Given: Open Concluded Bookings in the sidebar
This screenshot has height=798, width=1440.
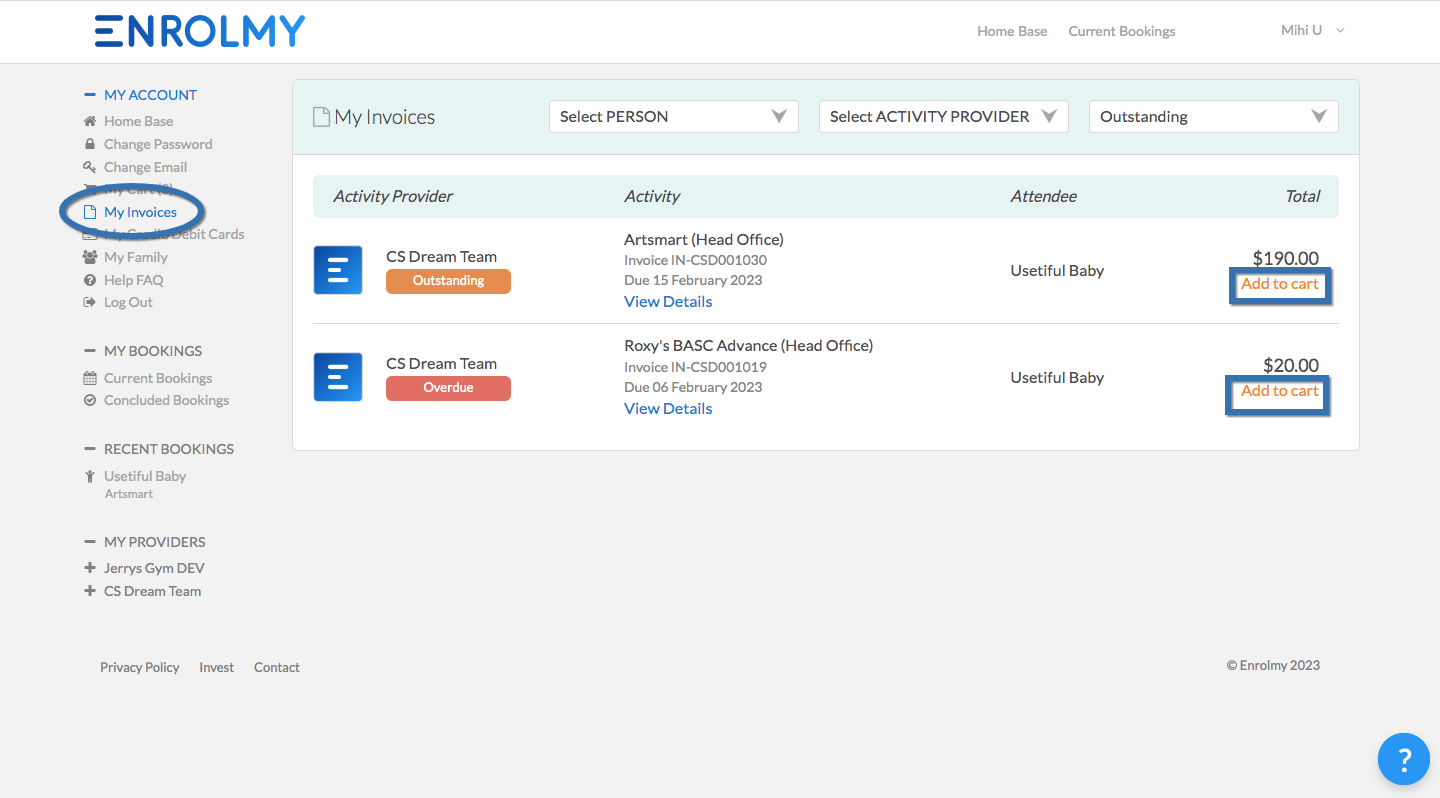Looking at the screenshot, I should 166,400.
